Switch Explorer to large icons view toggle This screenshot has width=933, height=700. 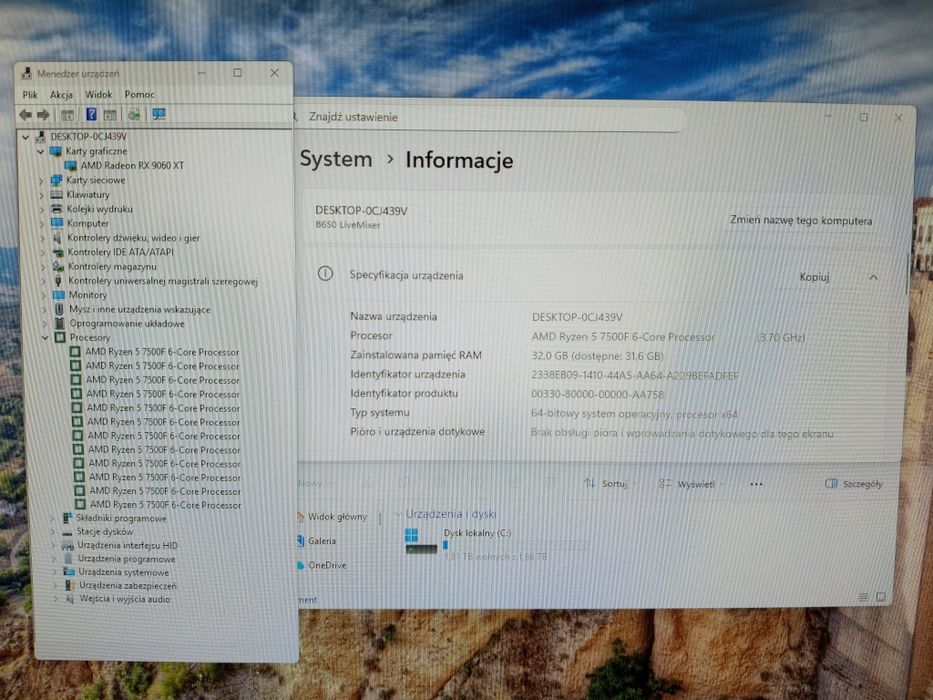click(x=881, y=596)
